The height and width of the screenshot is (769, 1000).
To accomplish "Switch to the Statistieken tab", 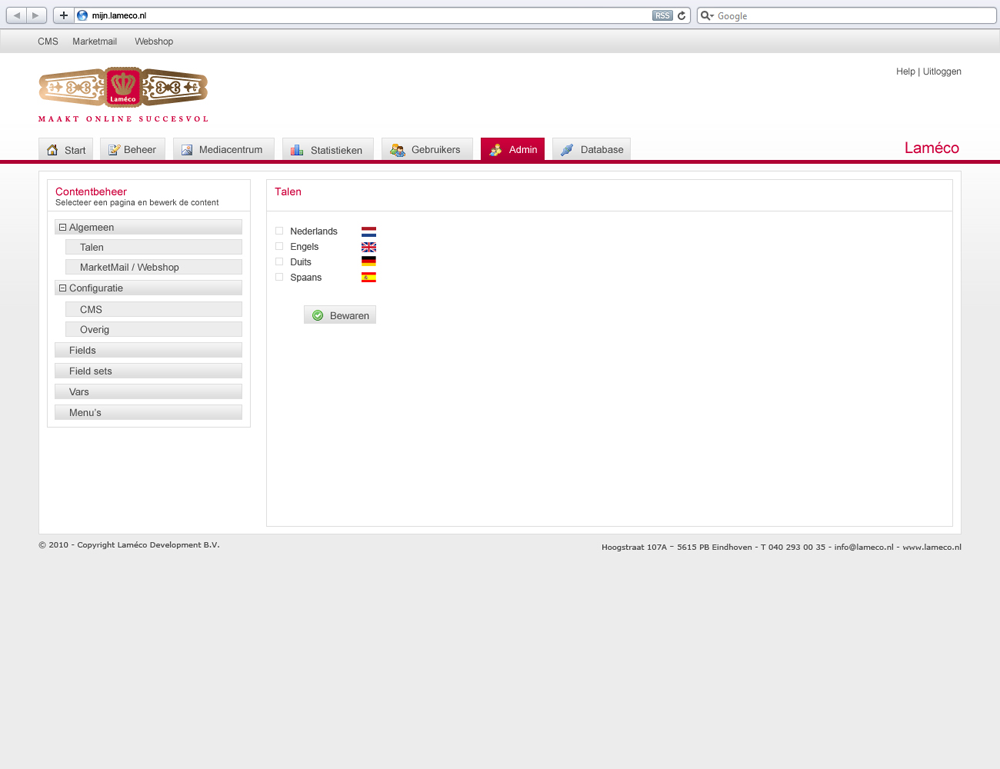I will click(x=327, y=150).
